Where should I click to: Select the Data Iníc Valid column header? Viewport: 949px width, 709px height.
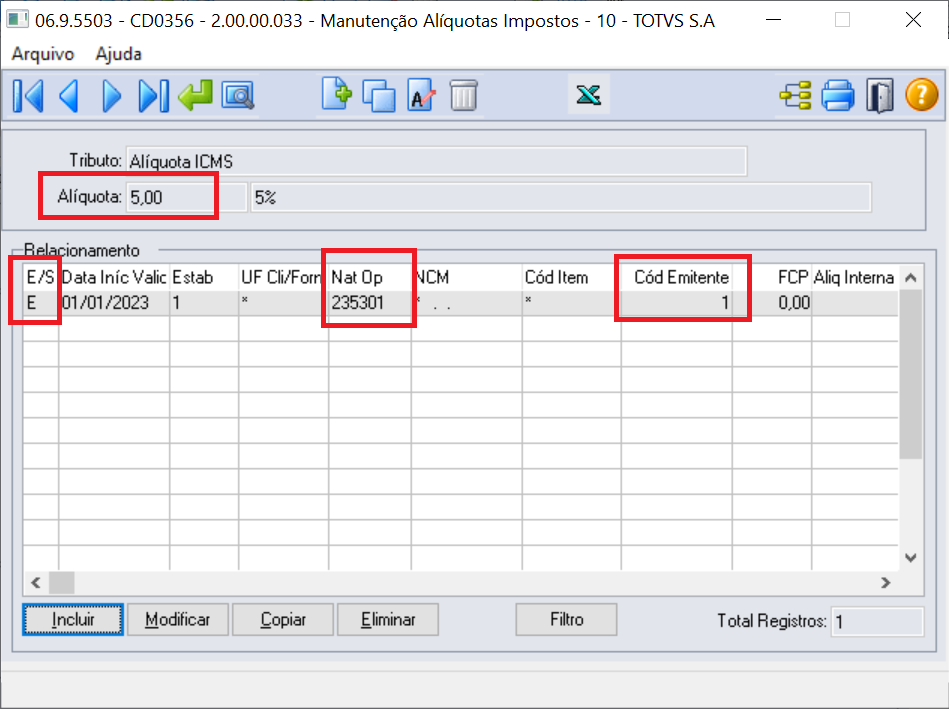[x=114, y=277]
